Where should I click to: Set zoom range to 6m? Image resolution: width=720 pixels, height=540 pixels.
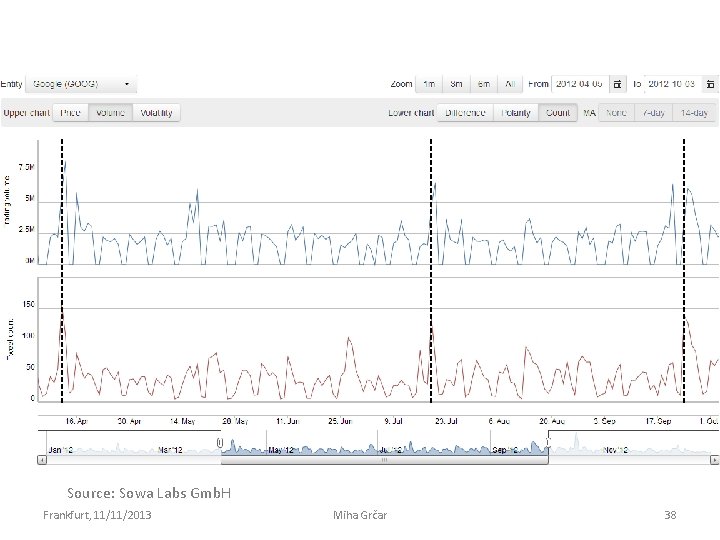[483, 84]
